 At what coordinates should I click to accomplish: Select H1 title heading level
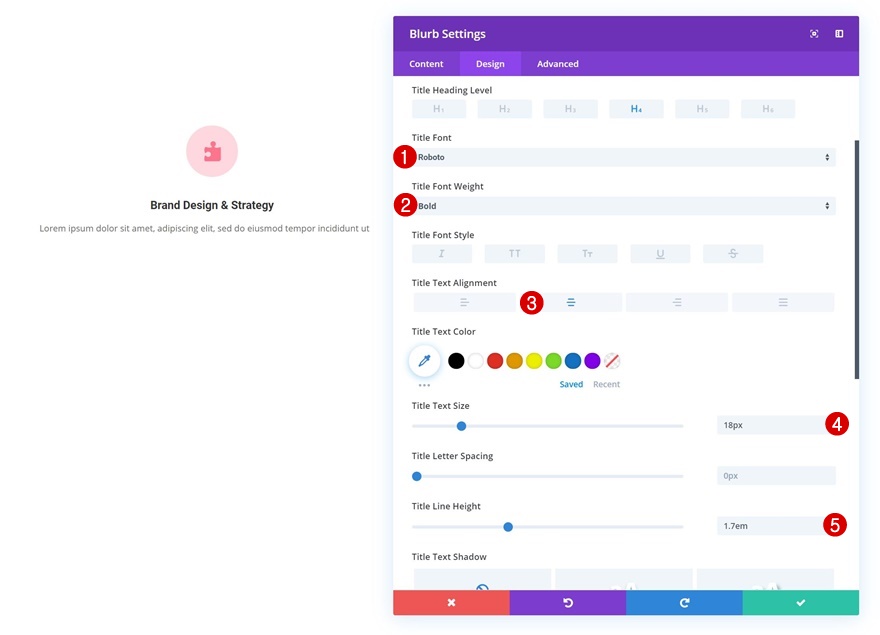click(439, 109)
